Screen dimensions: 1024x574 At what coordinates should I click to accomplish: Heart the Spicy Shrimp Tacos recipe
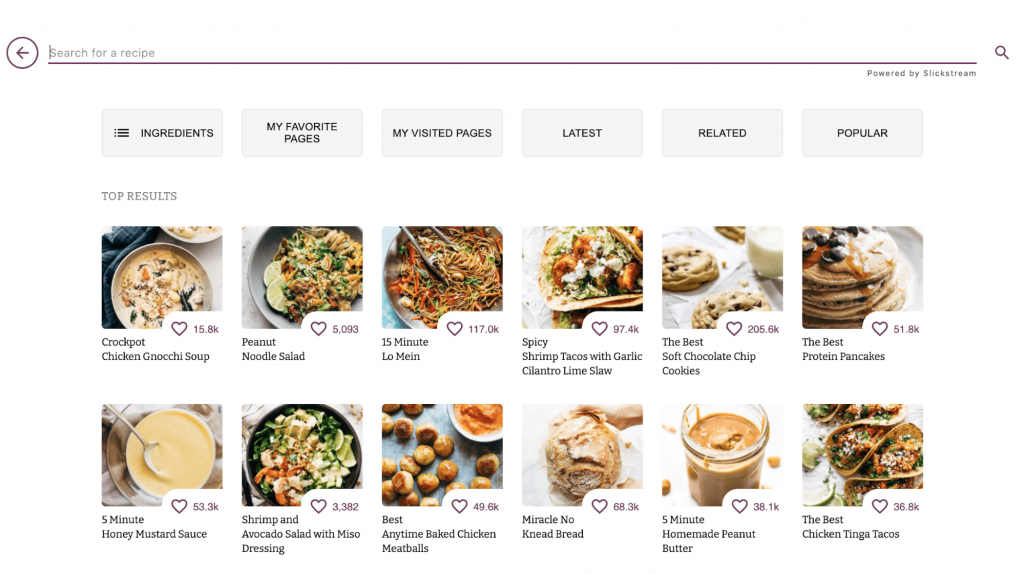[600, 329]
